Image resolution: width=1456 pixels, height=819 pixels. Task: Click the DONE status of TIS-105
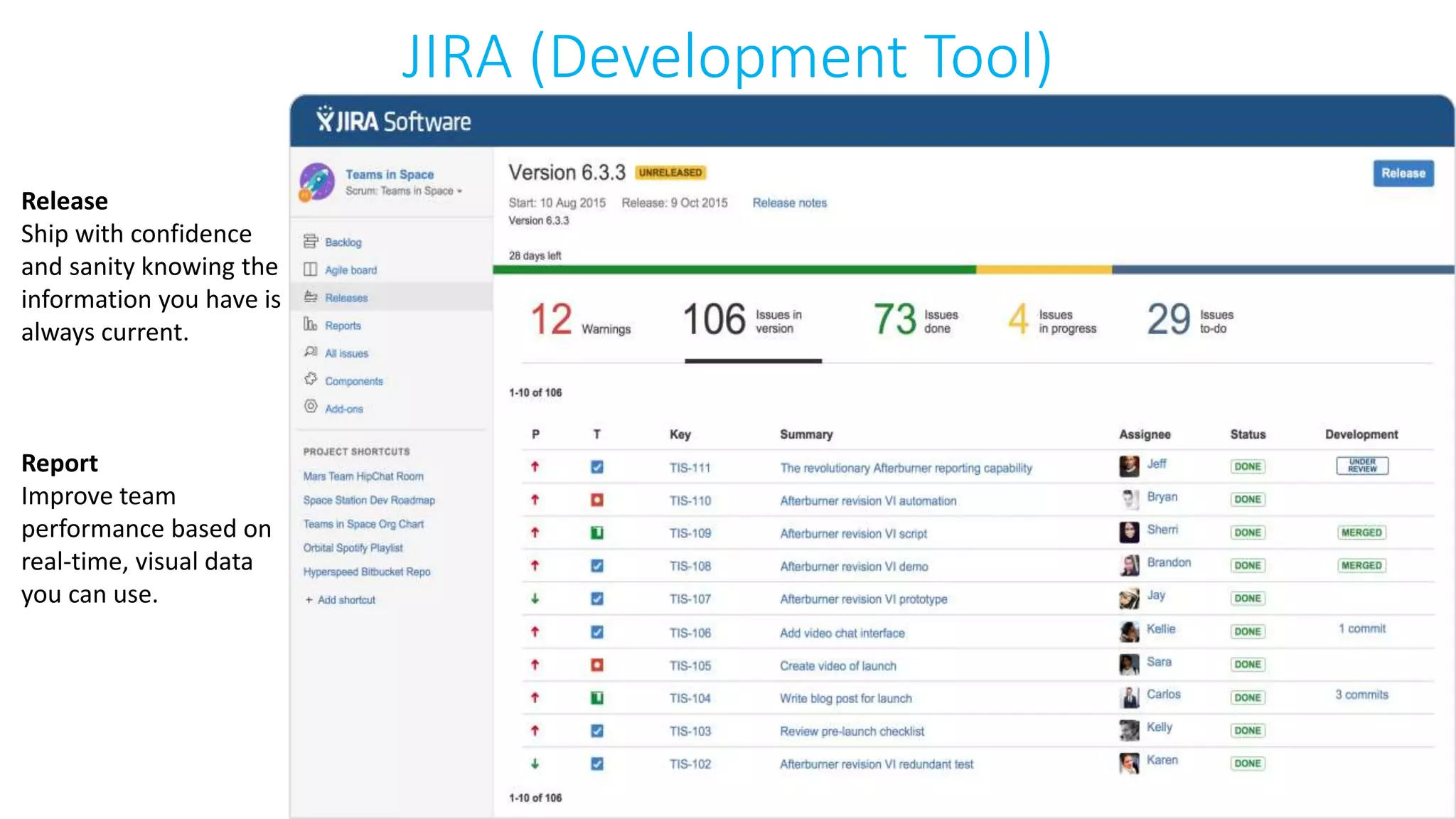click(x=1248, y=664)
